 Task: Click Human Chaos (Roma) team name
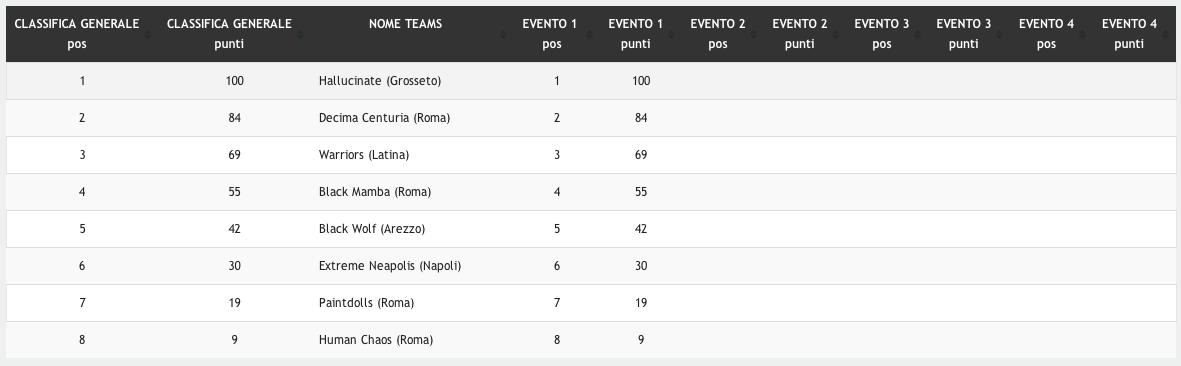376,340
